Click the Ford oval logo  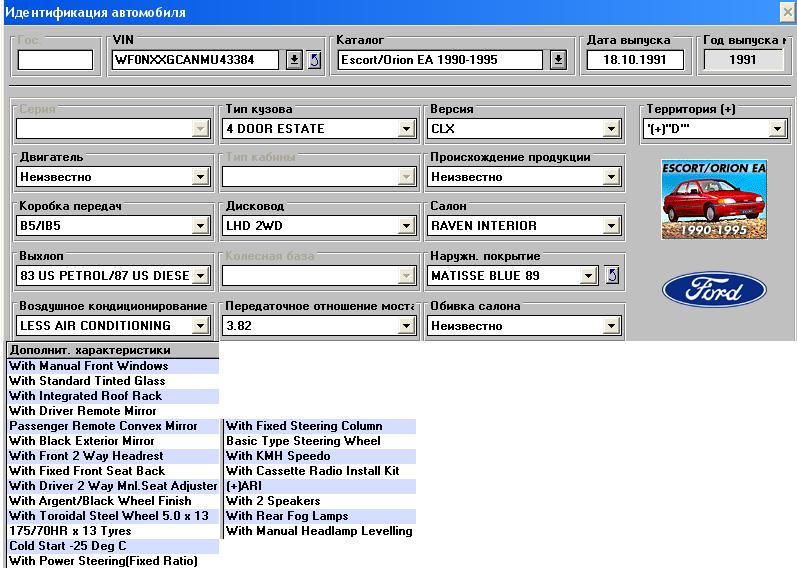714,289
